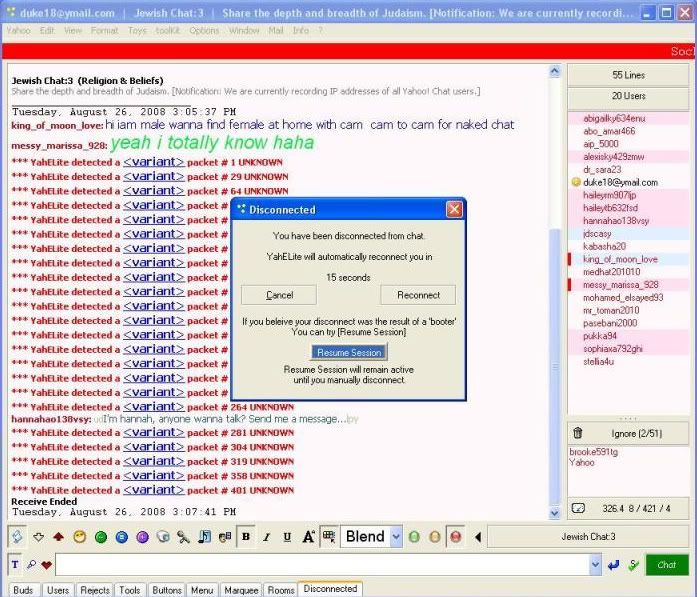Open the yellow smiley emoticon picker
This screenshot has width=697, height=597.
point(80,537)
